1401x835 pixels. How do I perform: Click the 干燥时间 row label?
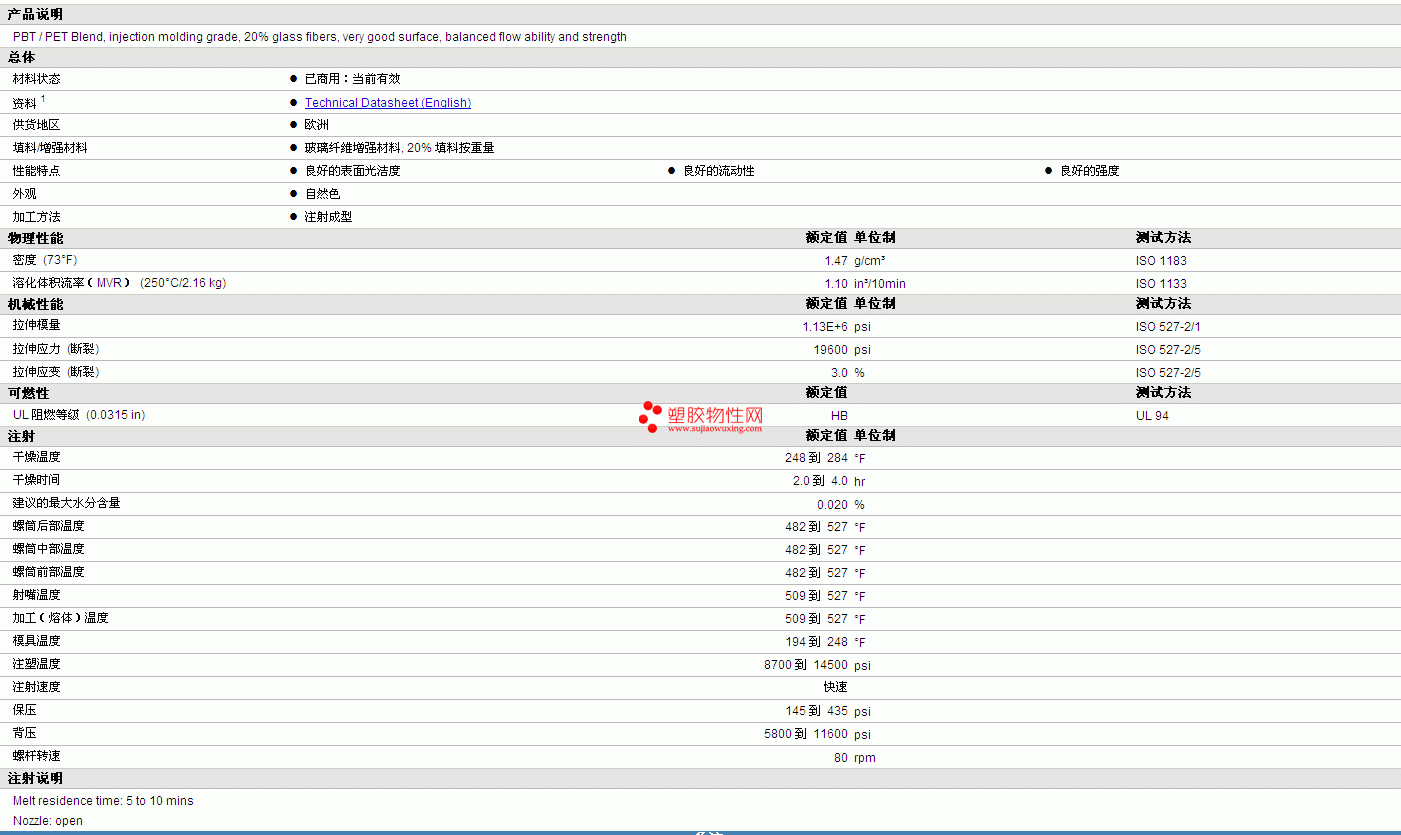(37, 480)
